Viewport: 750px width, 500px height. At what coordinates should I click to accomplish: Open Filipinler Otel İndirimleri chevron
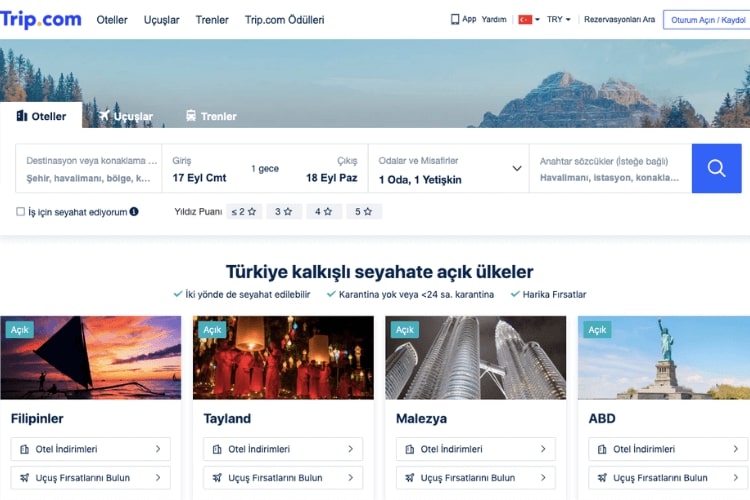tap(158, 449)
